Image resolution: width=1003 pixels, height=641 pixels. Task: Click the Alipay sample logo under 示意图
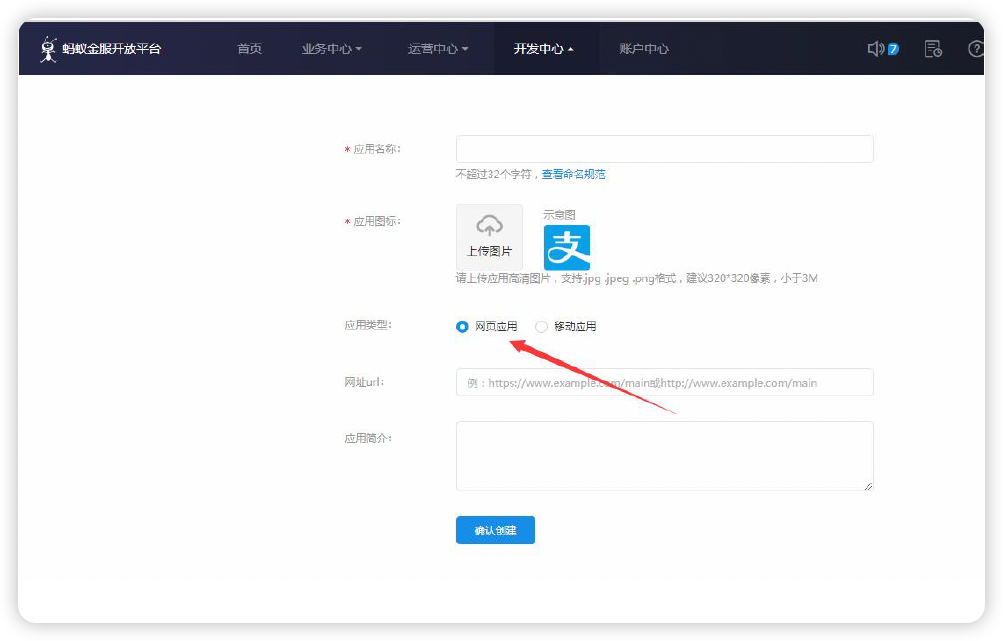567,247
